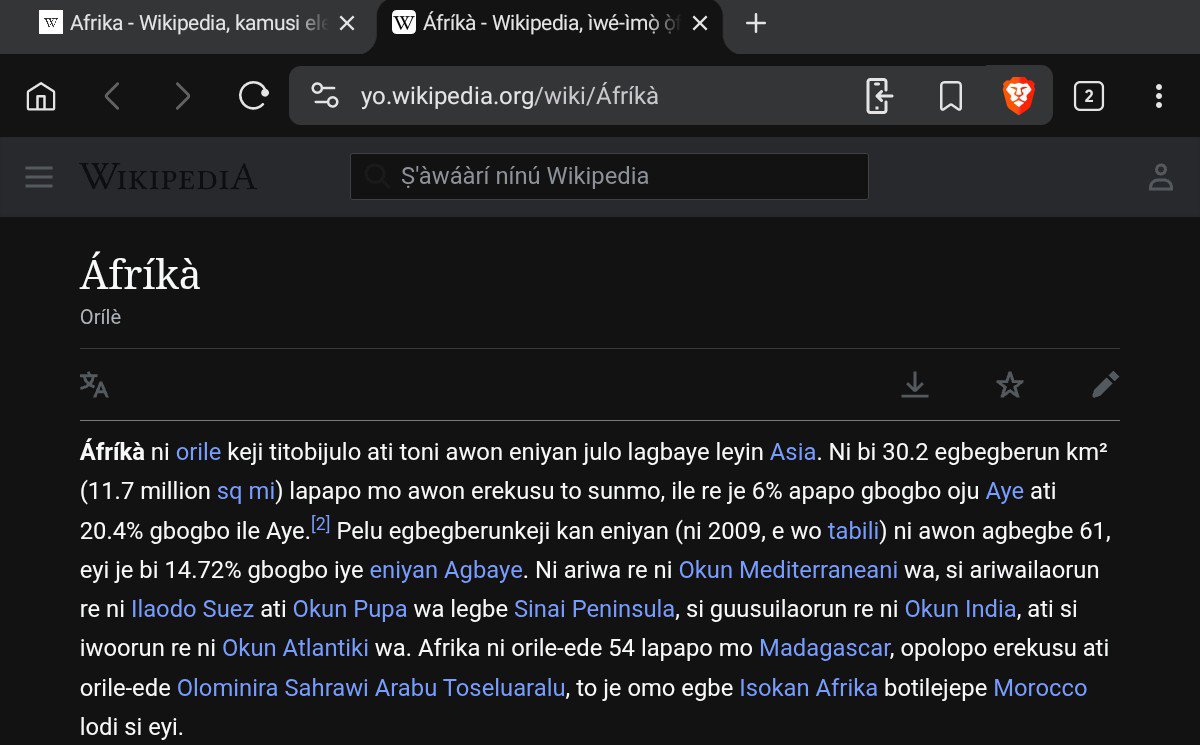Open Wikipedia hamburger main menu

39,177
